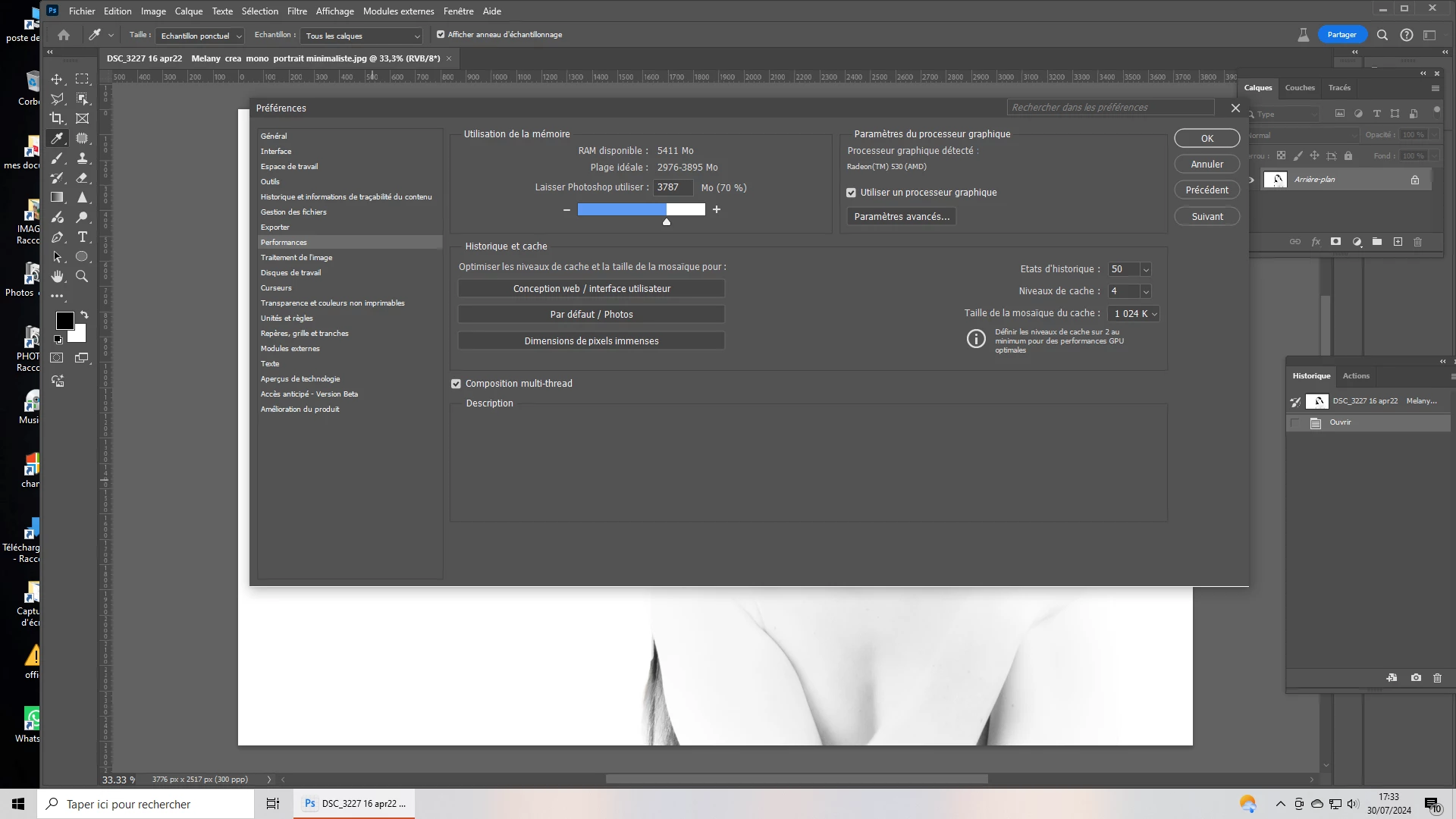Click the Move tool icon
The width and height of the screenshot is (1456, 819).
[x=57, y=79]
